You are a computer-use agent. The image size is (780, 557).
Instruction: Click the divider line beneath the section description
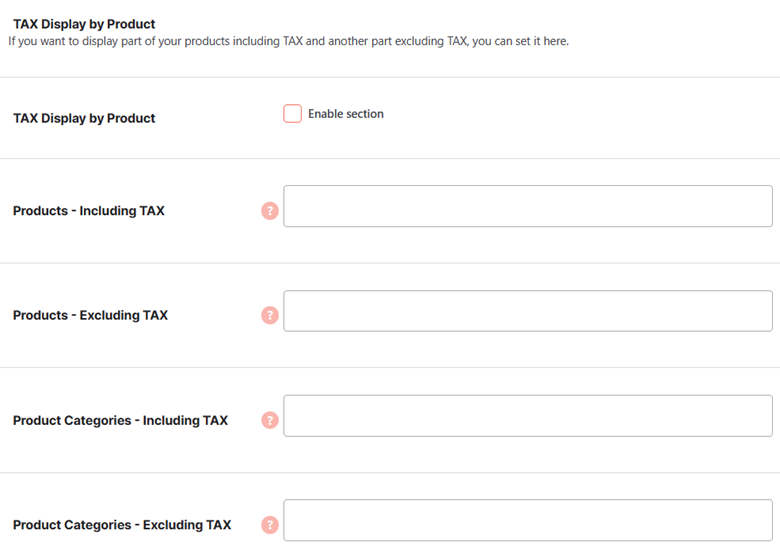point(390,77)
